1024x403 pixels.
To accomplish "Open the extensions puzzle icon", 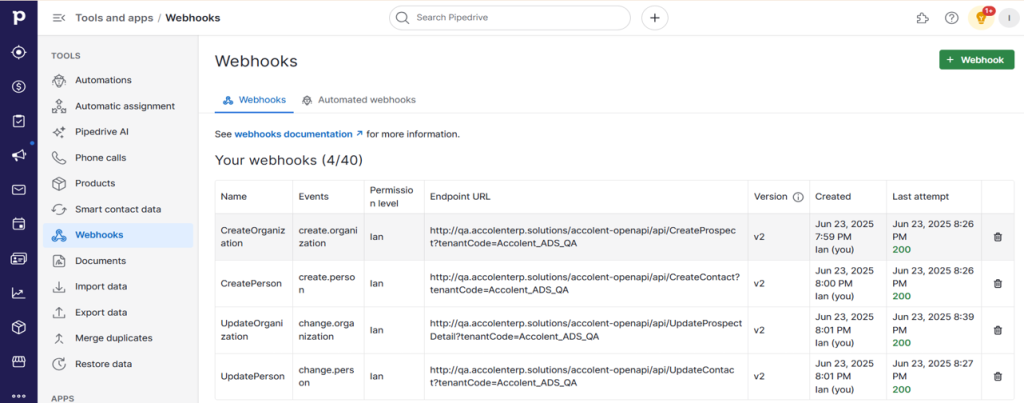I will (x=922, y=18).
